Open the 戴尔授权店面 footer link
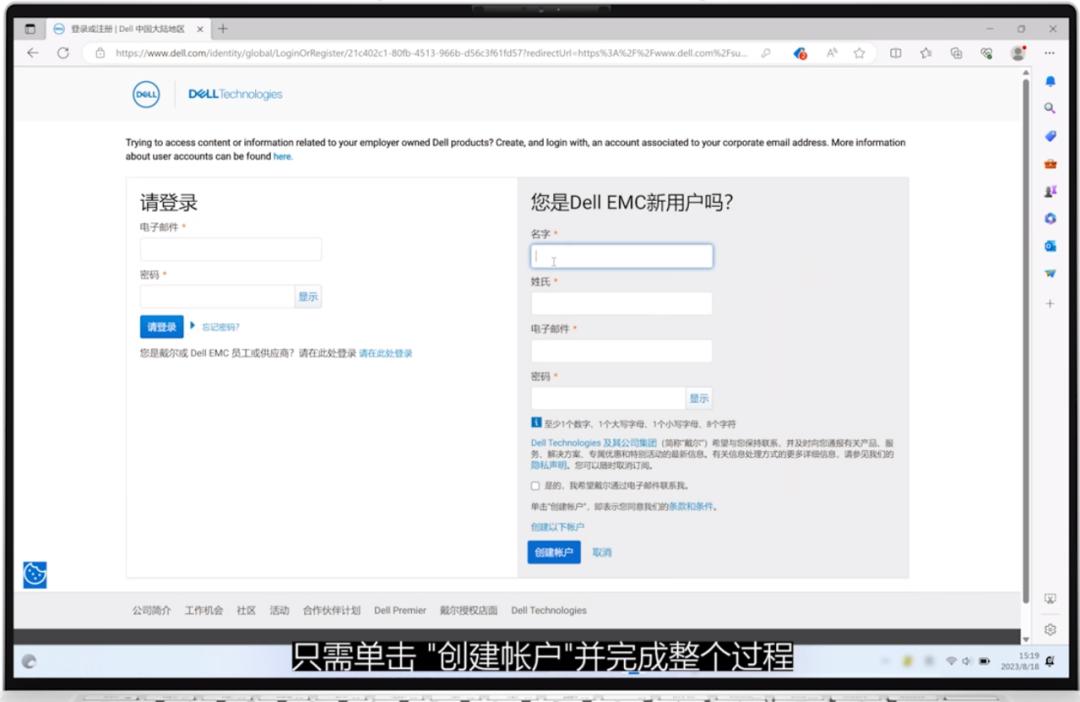The height and width of the screenshot is (702, 1080). pyautogui.click(x=468, y=610)
